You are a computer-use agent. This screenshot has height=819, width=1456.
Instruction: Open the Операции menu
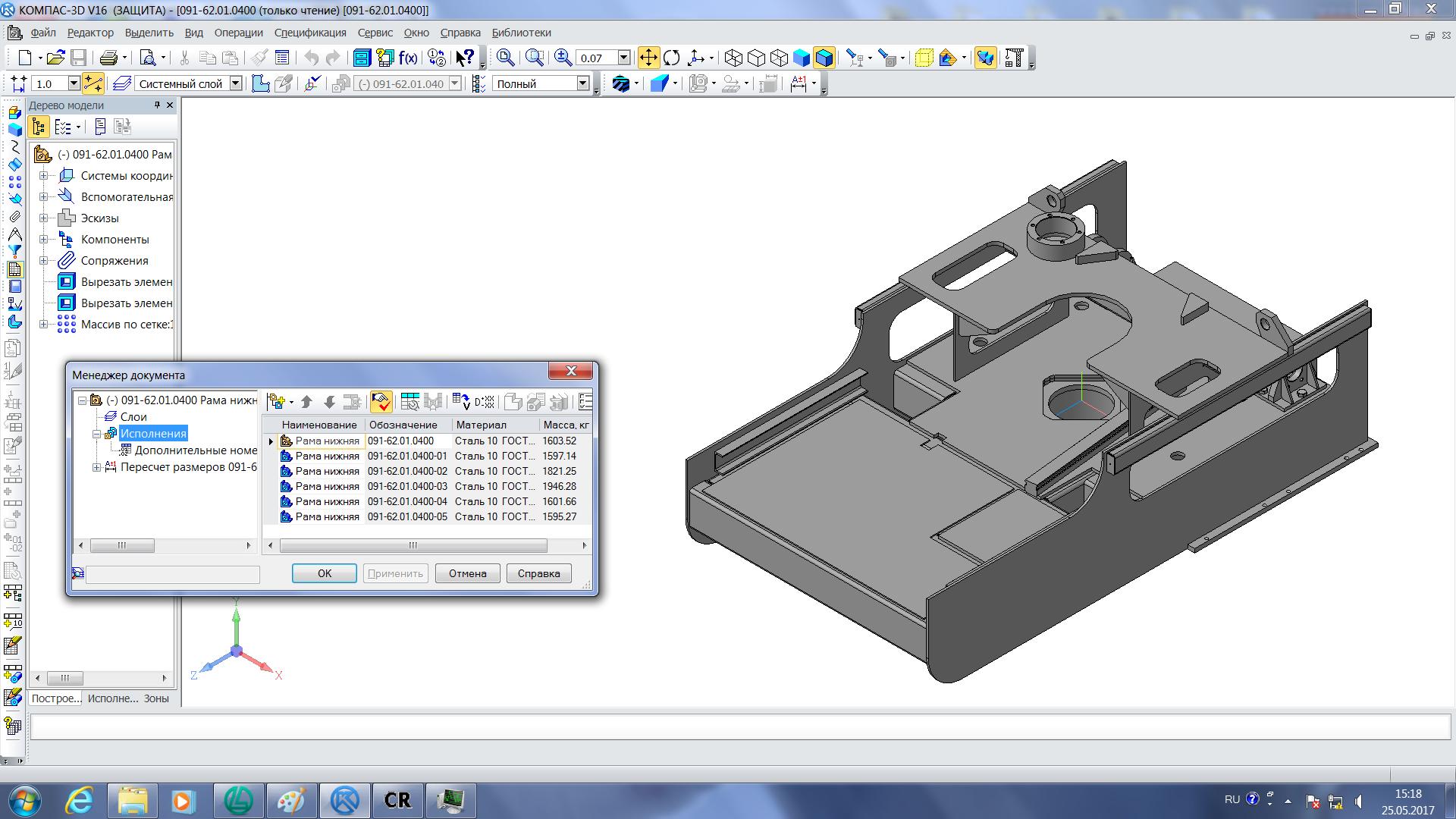click(238, 33)
